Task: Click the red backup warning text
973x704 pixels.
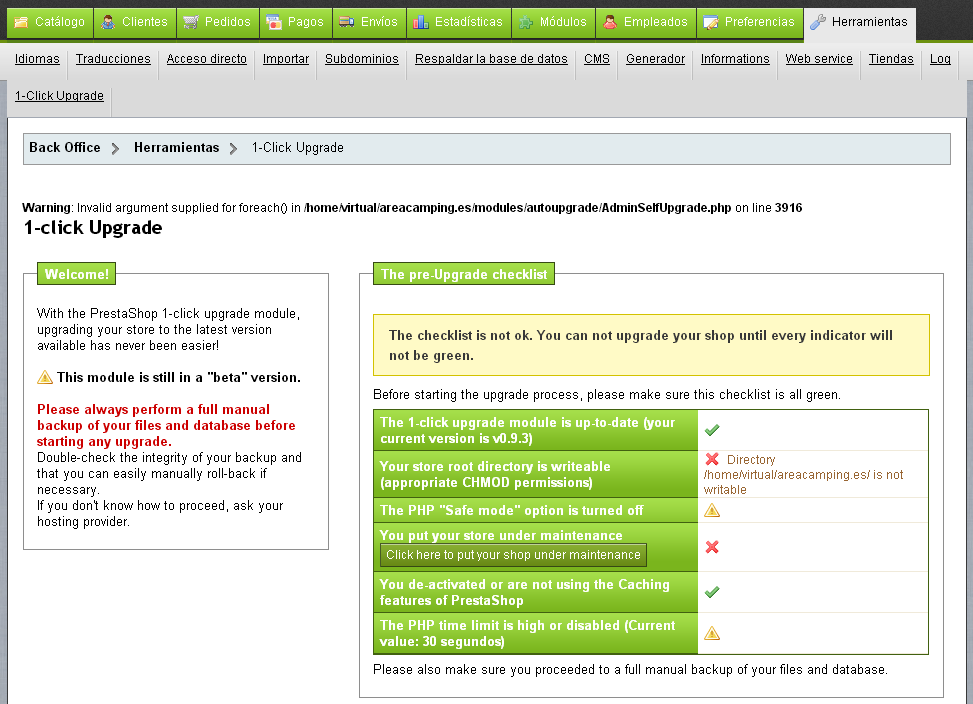Action: click(166, 426)
